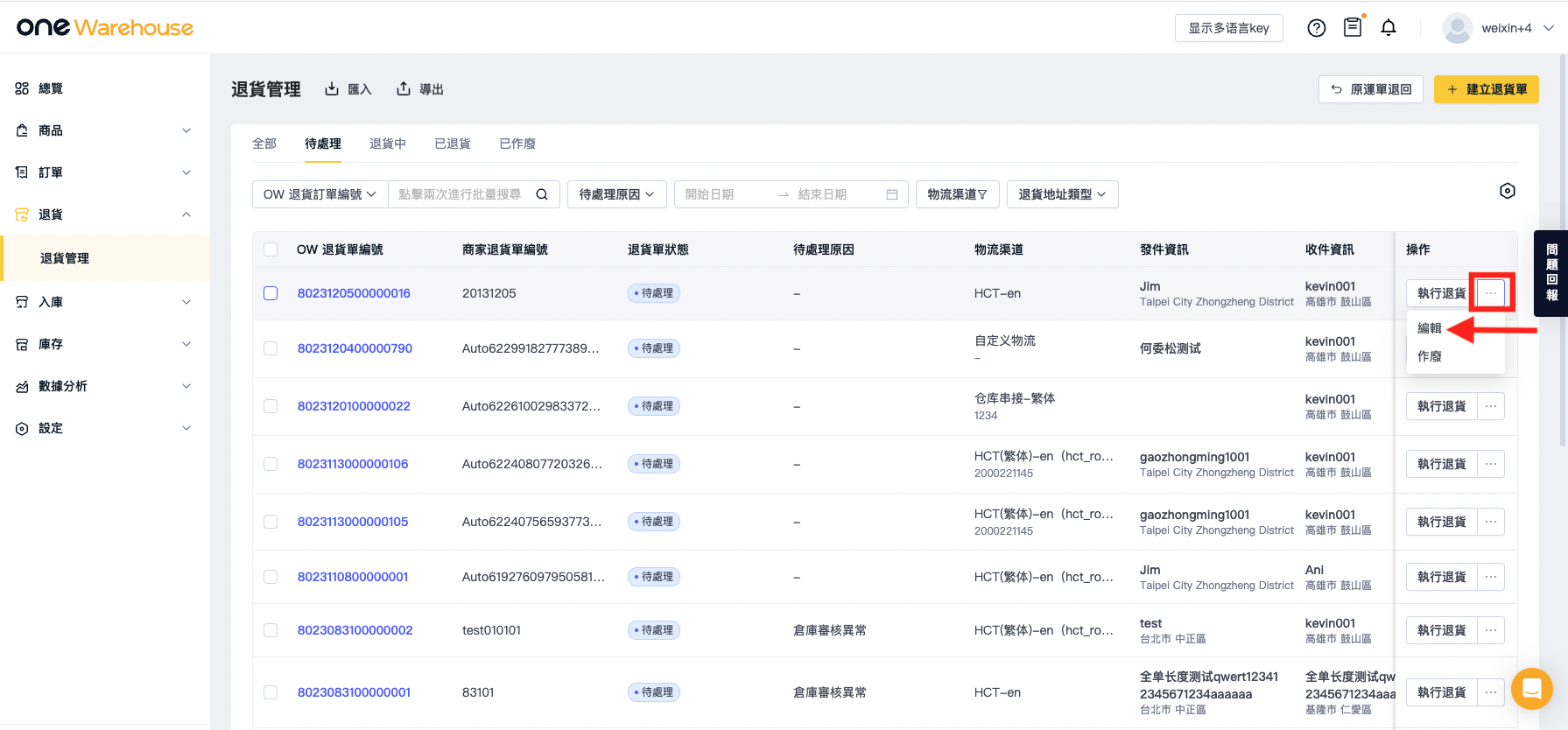
Task: Click the calendar icon in date range
Action: click(892, 194)
